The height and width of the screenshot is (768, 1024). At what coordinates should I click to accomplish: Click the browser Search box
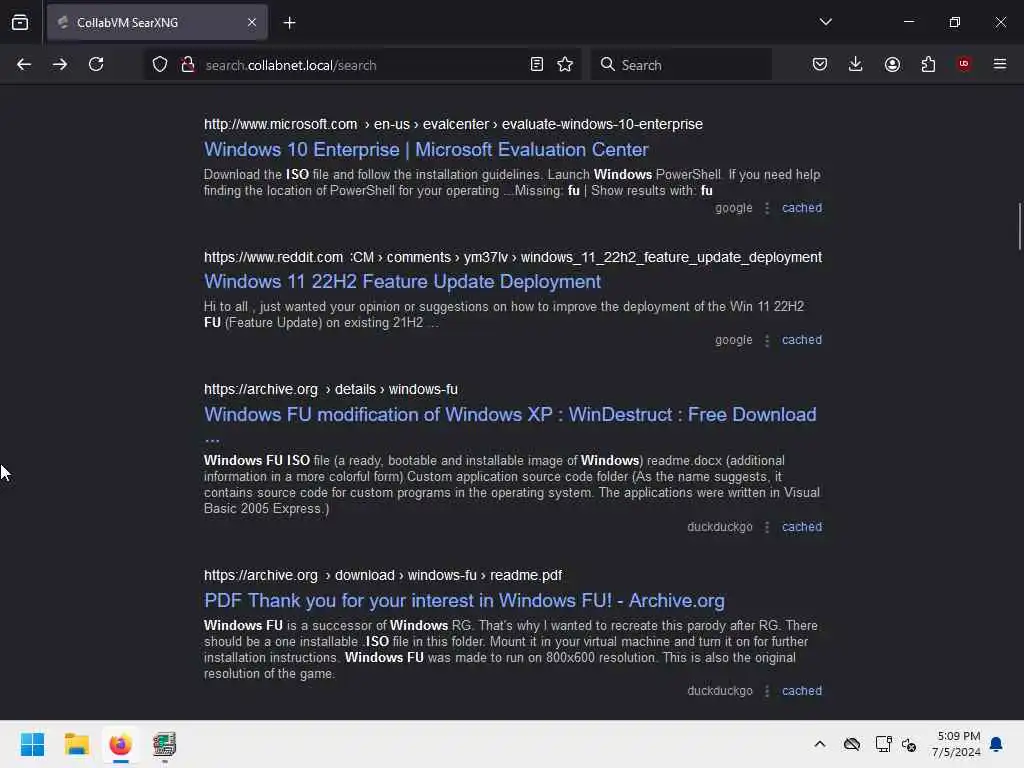click(681, 65)
